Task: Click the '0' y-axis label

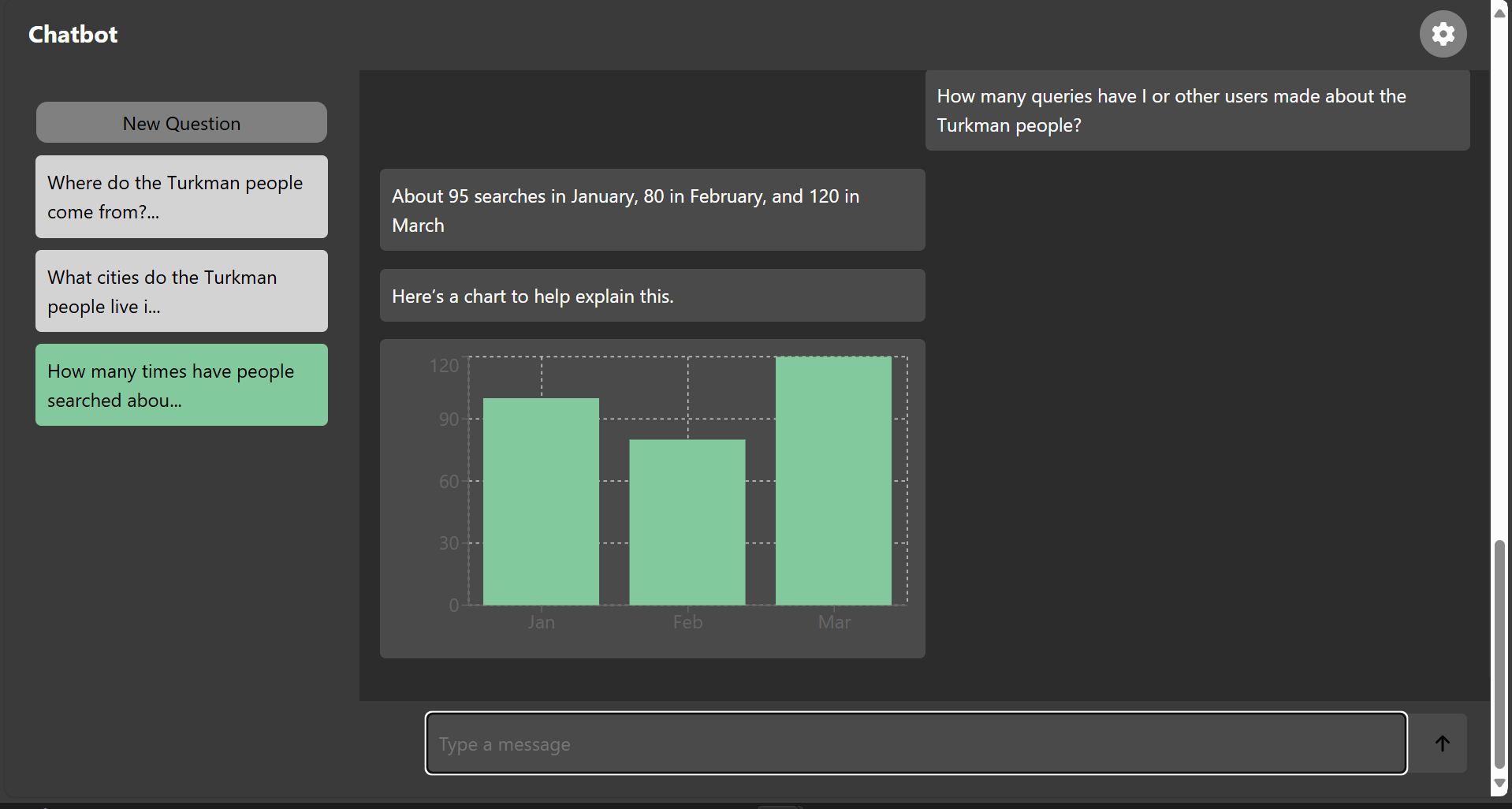Action: pyautogui.click(x=454, y=606)
